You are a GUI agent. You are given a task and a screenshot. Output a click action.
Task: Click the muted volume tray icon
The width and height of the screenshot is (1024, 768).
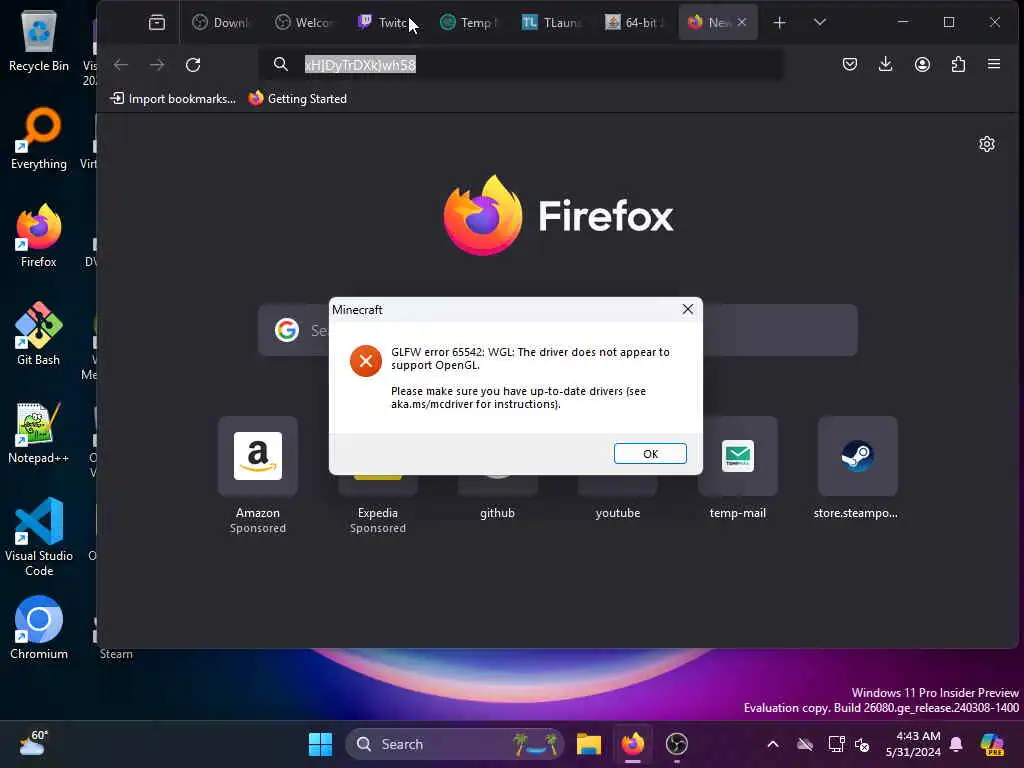(862, 744)
